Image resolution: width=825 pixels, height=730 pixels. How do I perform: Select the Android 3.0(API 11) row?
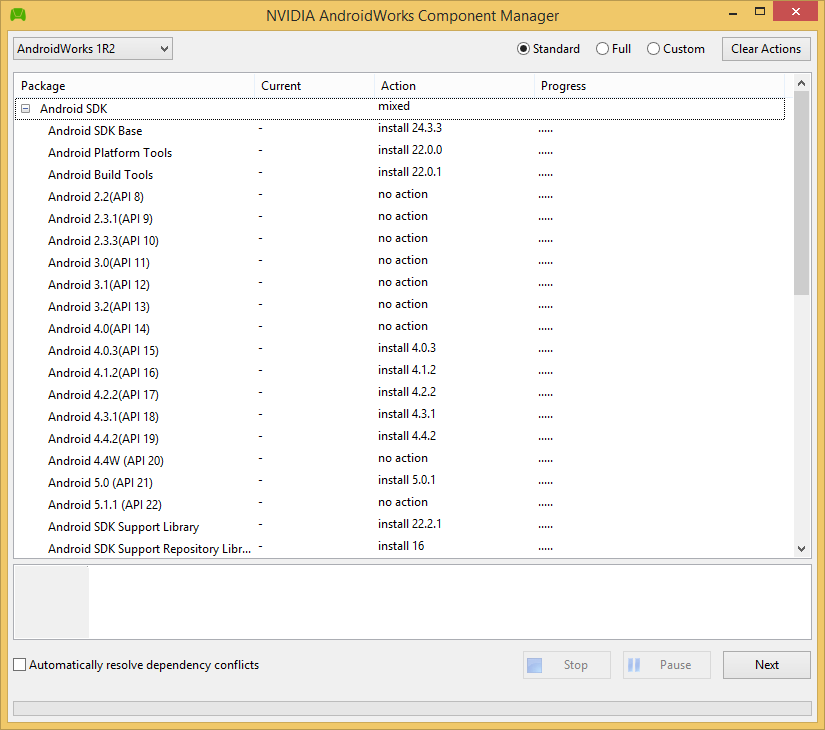point(400,263)
